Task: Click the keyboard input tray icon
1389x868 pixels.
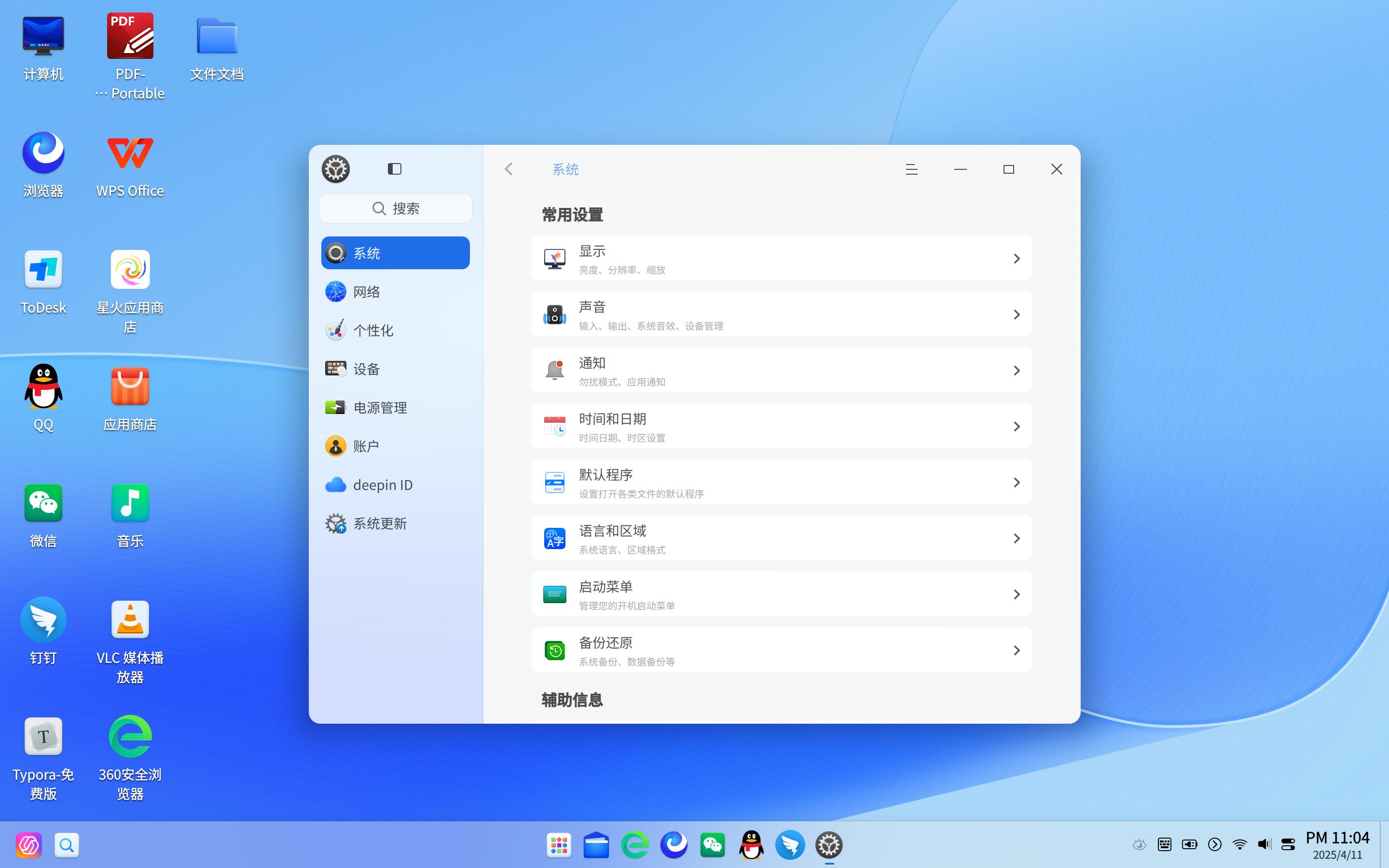Action: pyautogui.click(x=1165, y=844)
